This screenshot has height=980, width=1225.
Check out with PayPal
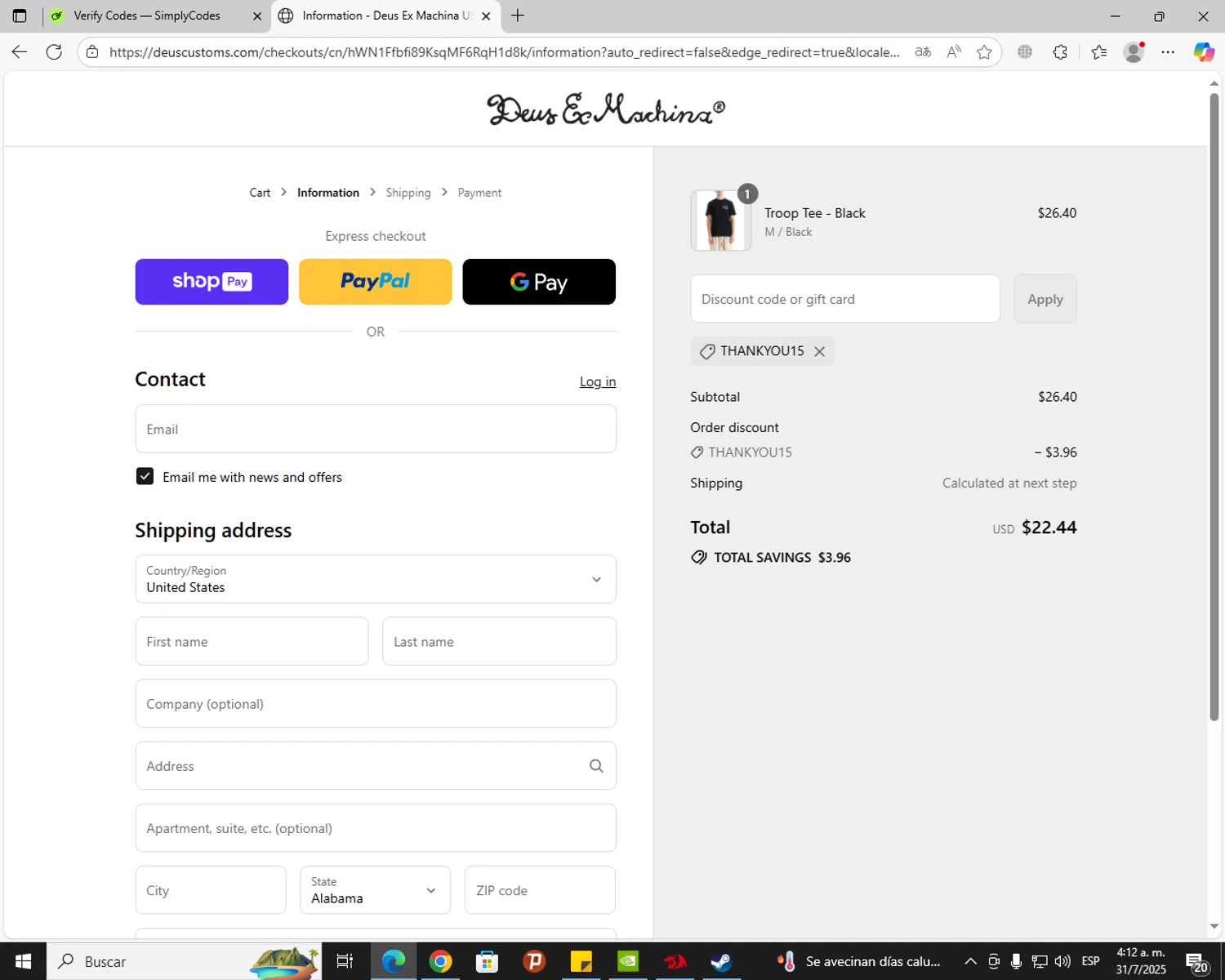point(375,282)
